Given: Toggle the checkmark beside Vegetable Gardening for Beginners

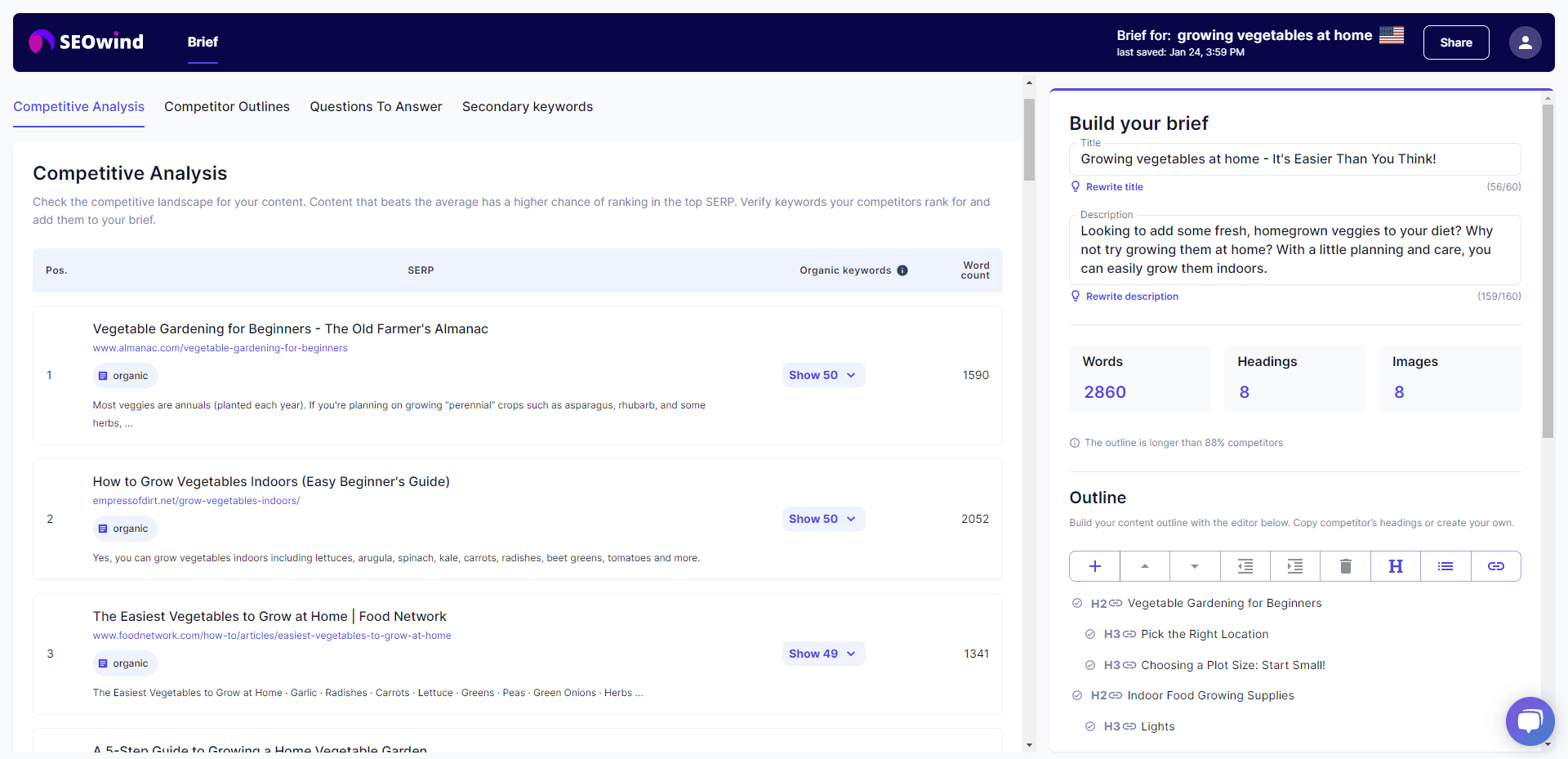Looking at the screenshot, I should click(1076, 603).
